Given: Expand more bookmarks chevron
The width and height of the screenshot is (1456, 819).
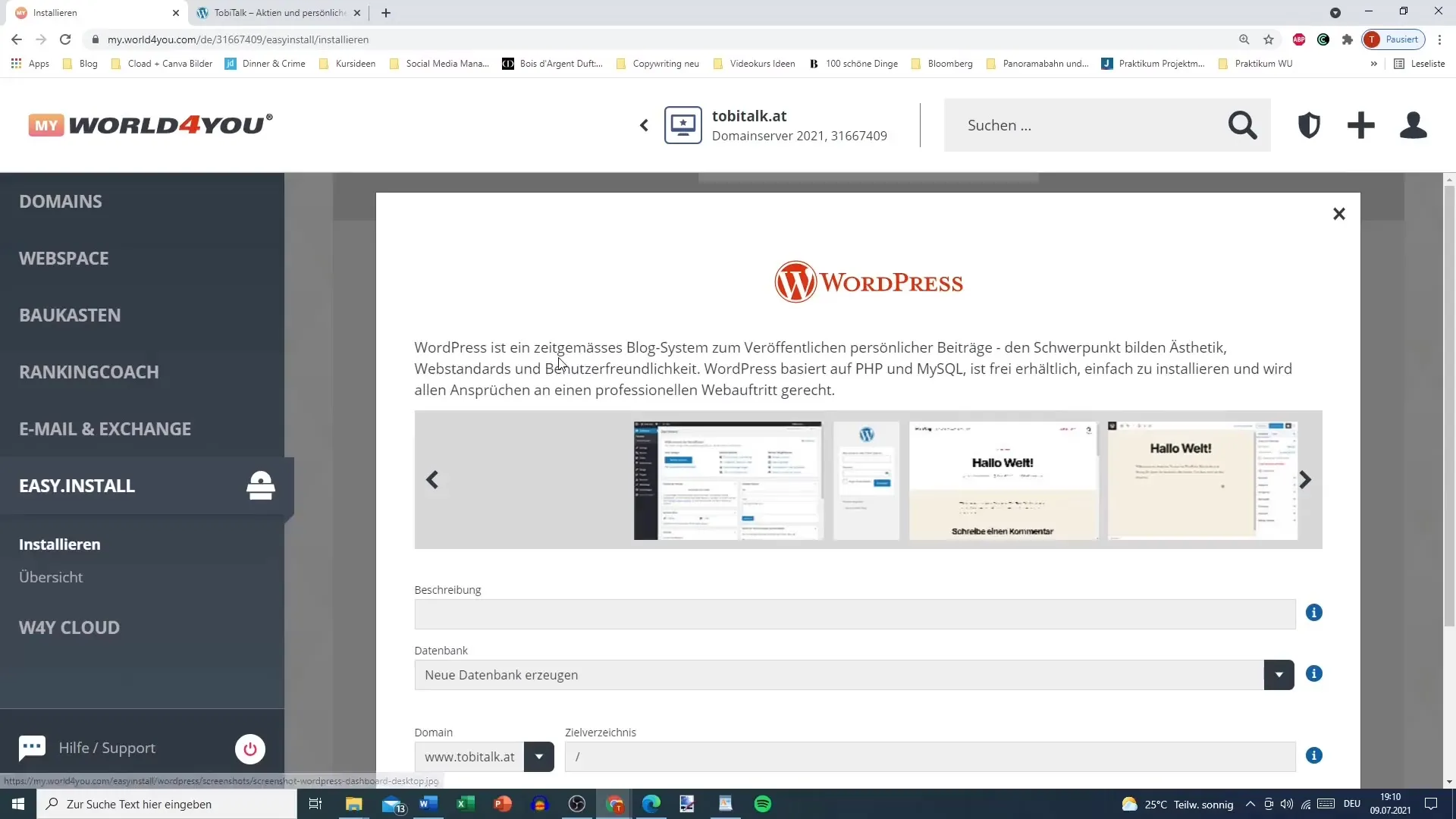Looking at the screenshot, I should click(x=1373, y=64).
